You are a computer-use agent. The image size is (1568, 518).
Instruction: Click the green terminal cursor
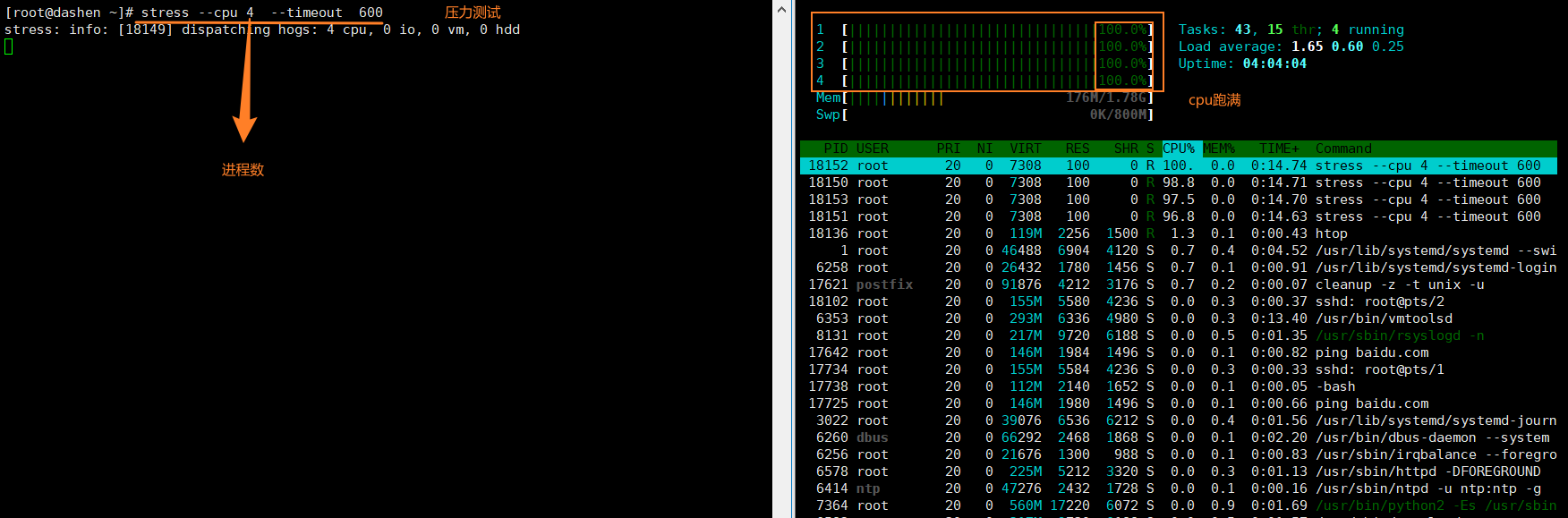(8, 47)
